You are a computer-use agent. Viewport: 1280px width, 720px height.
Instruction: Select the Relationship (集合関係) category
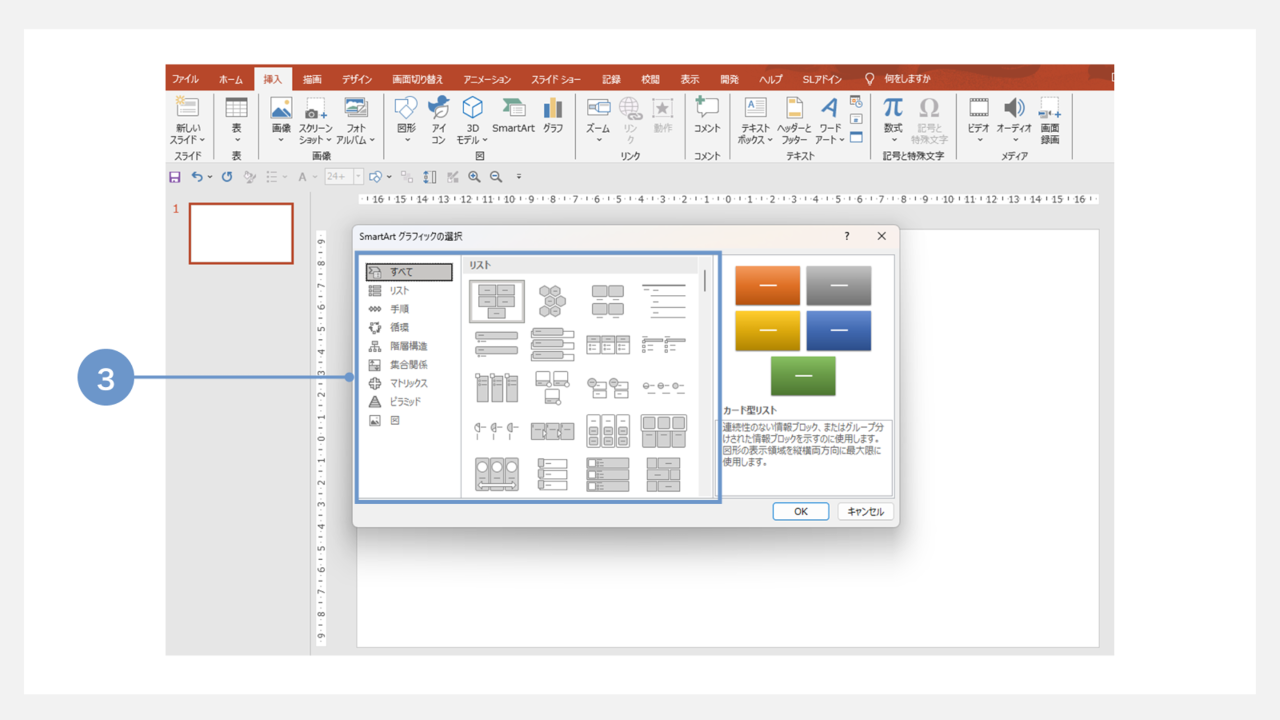tap(409, 365)
